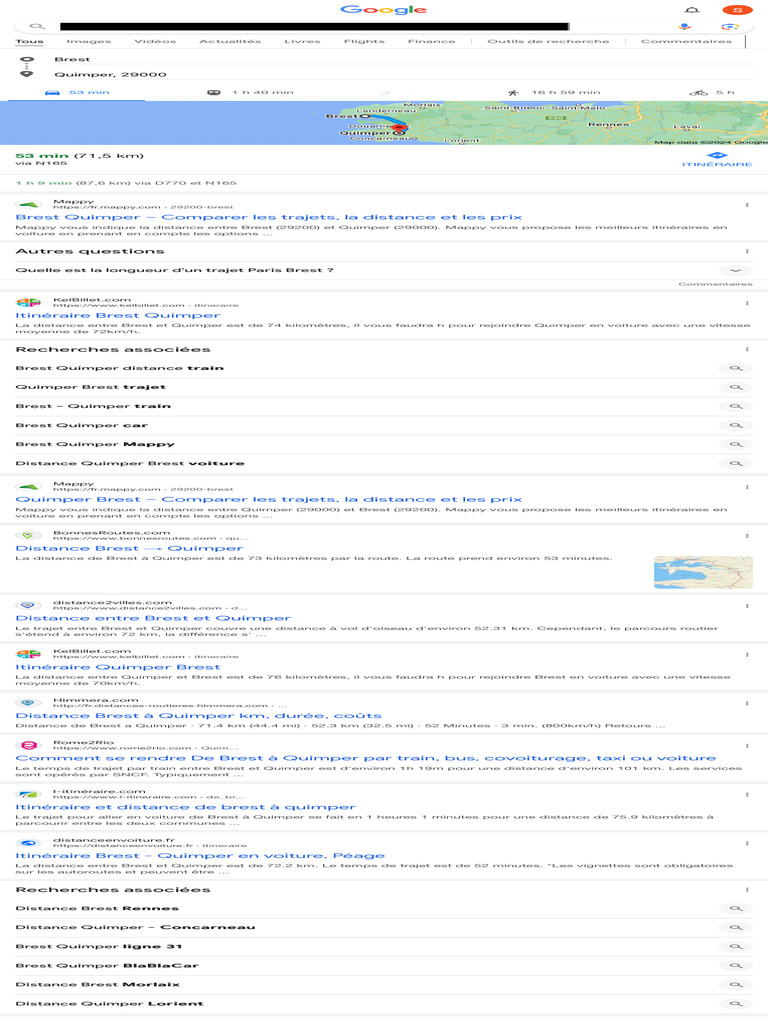The image size is (768, 1024).
Task: Open options for BonnesRoutes result
Action: [746, 536]
